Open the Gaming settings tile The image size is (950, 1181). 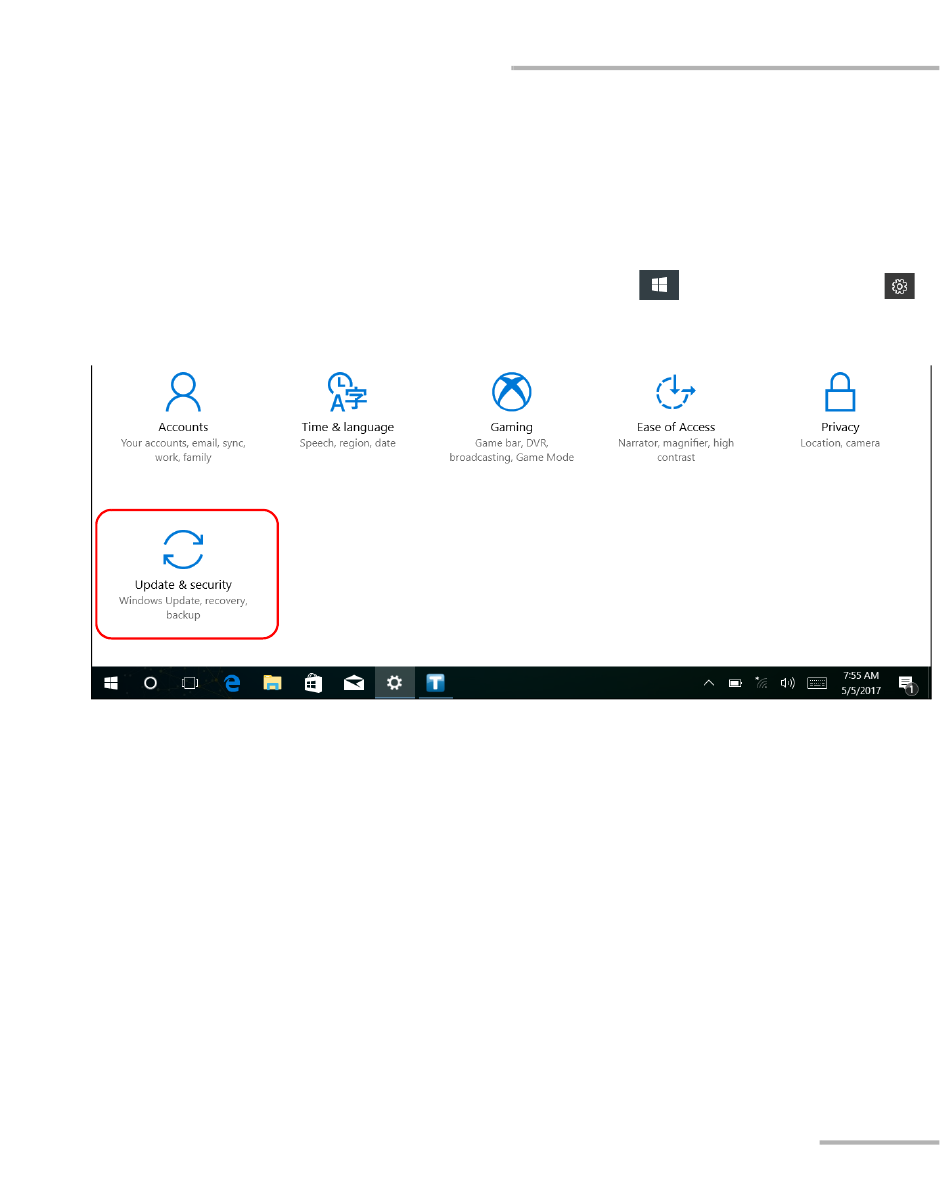(512, 417)
